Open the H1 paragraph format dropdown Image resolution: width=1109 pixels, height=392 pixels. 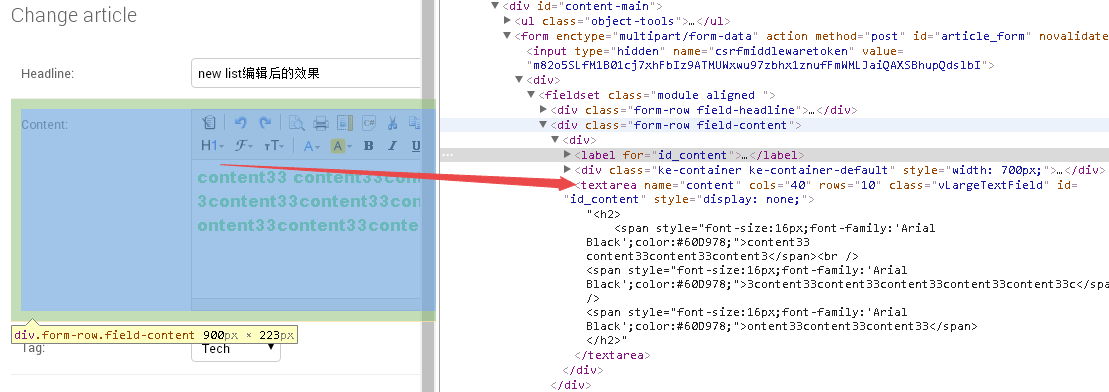coord(213,146)
